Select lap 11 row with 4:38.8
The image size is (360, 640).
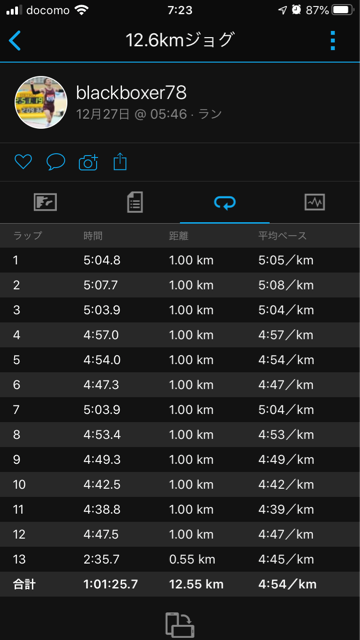tap(180, 509)
